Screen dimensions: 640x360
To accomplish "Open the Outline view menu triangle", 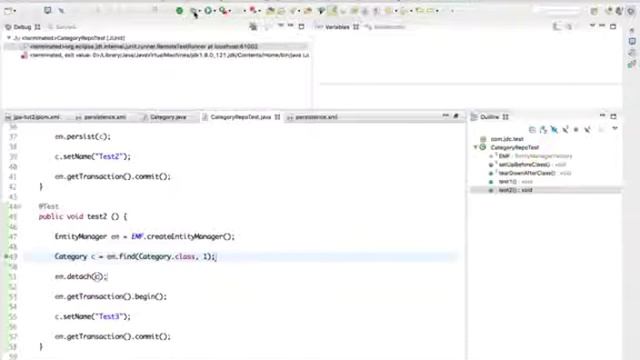I will click(614, 129).
